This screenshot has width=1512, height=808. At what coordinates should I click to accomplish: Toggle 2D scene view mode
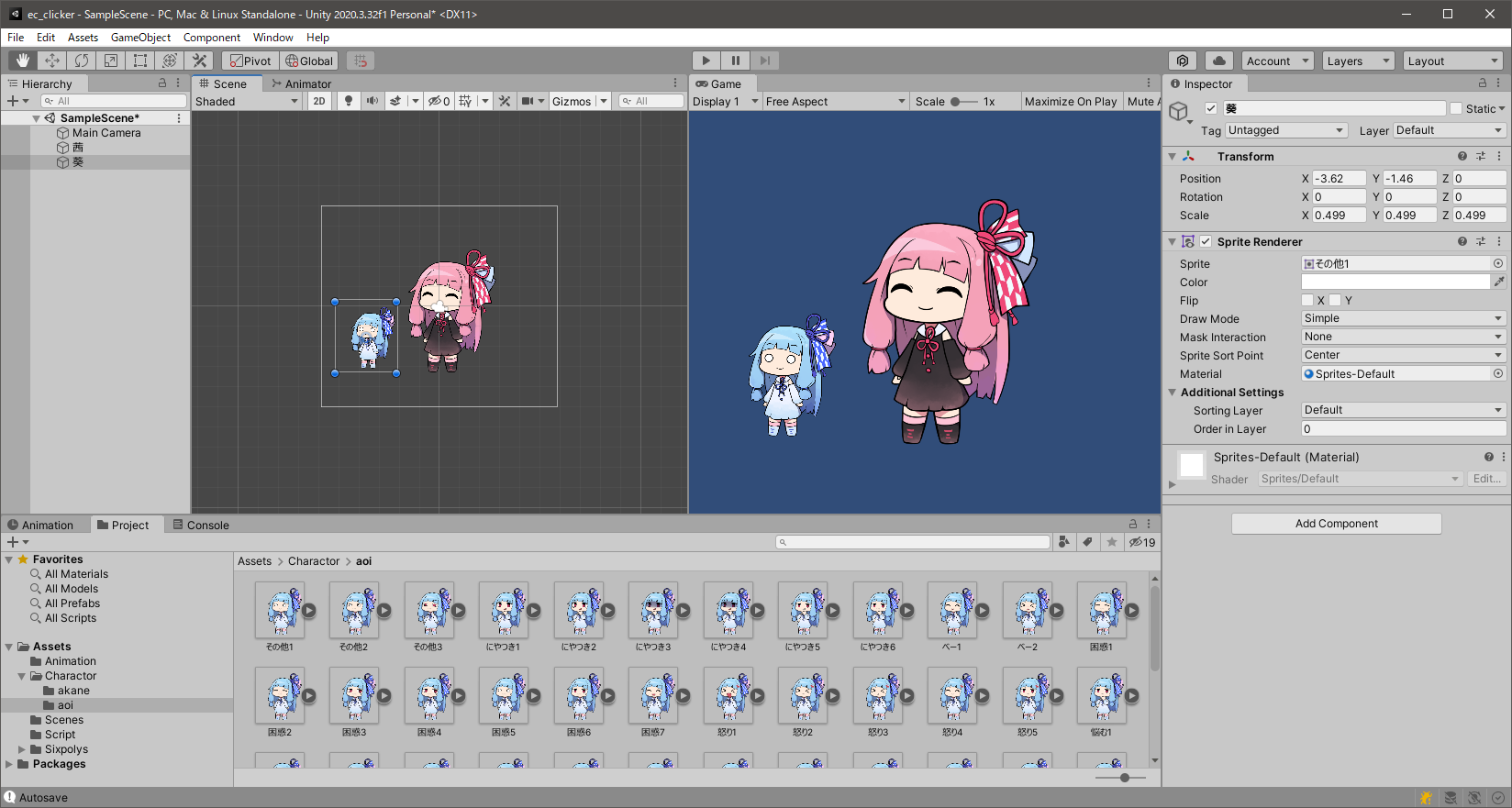(x=319, y=101)
